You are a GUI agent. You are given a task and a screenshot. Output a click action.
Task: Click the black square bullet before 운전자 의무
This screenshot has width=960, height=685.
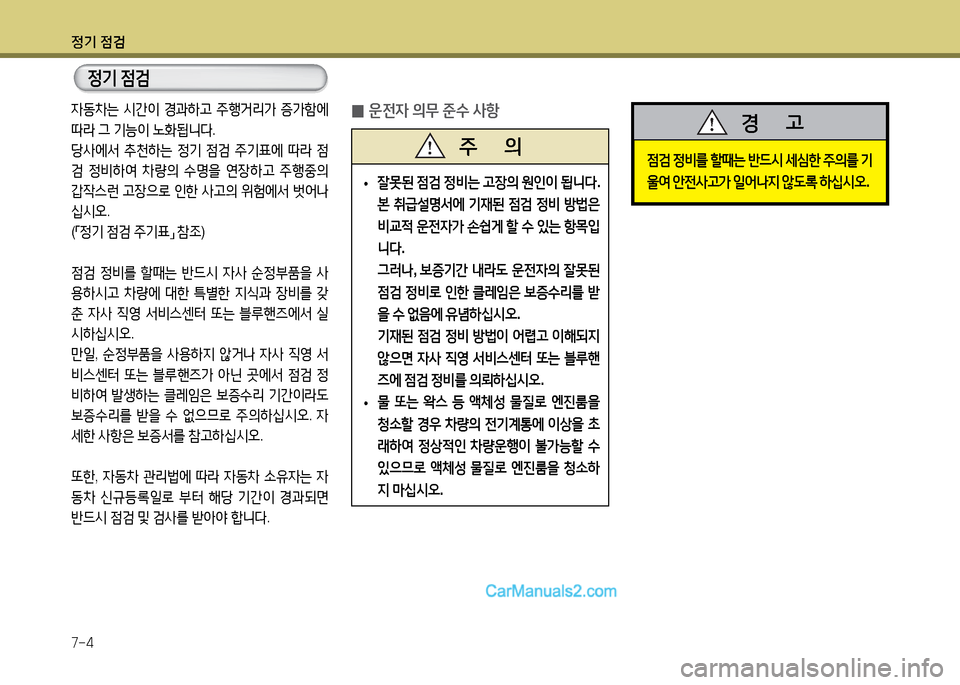point(358,110)
